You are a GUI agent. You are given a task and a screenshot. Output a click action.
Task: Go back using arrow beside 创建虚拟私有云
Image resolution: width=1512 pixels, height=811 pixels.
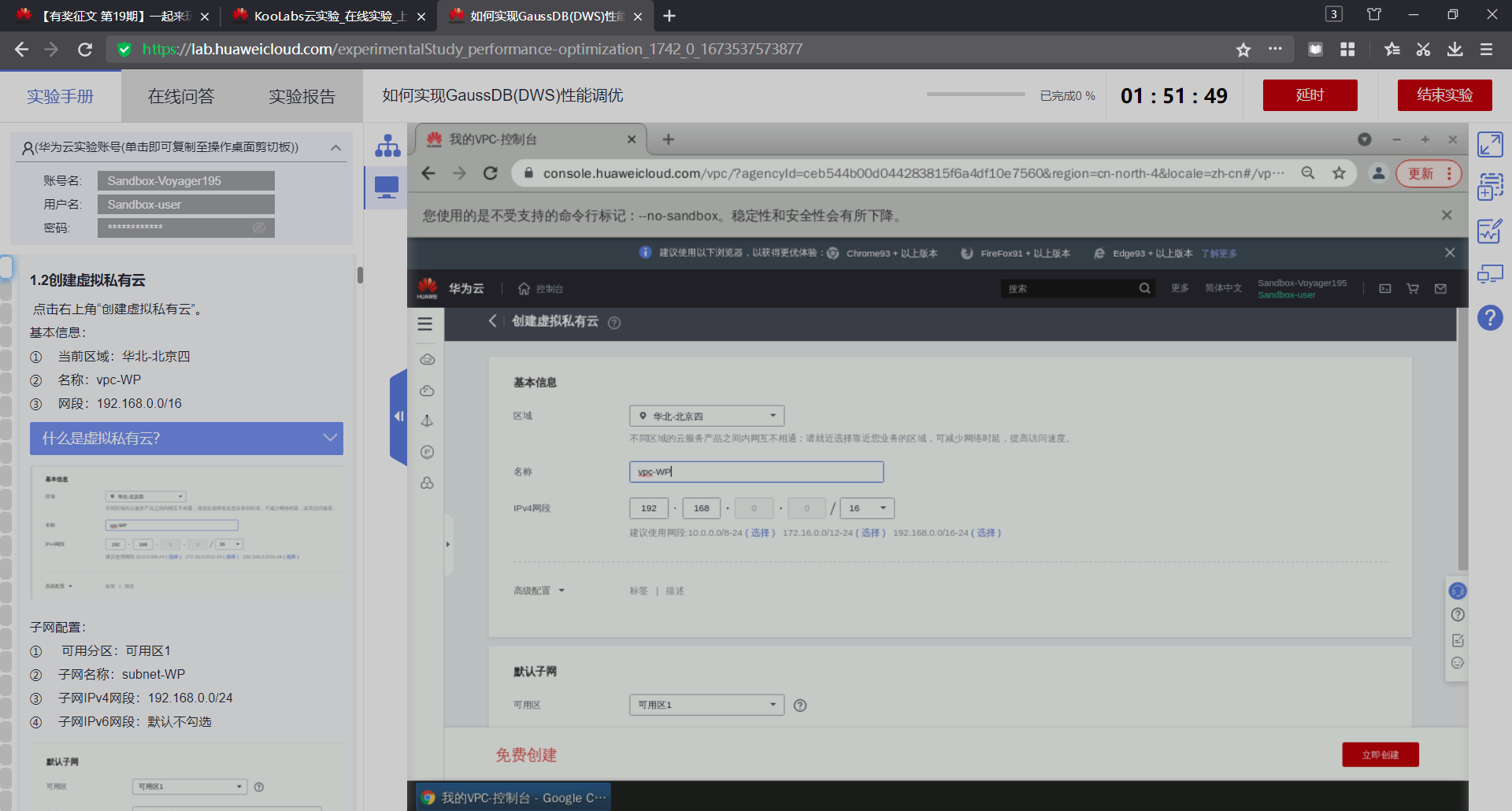click(493, 321)
